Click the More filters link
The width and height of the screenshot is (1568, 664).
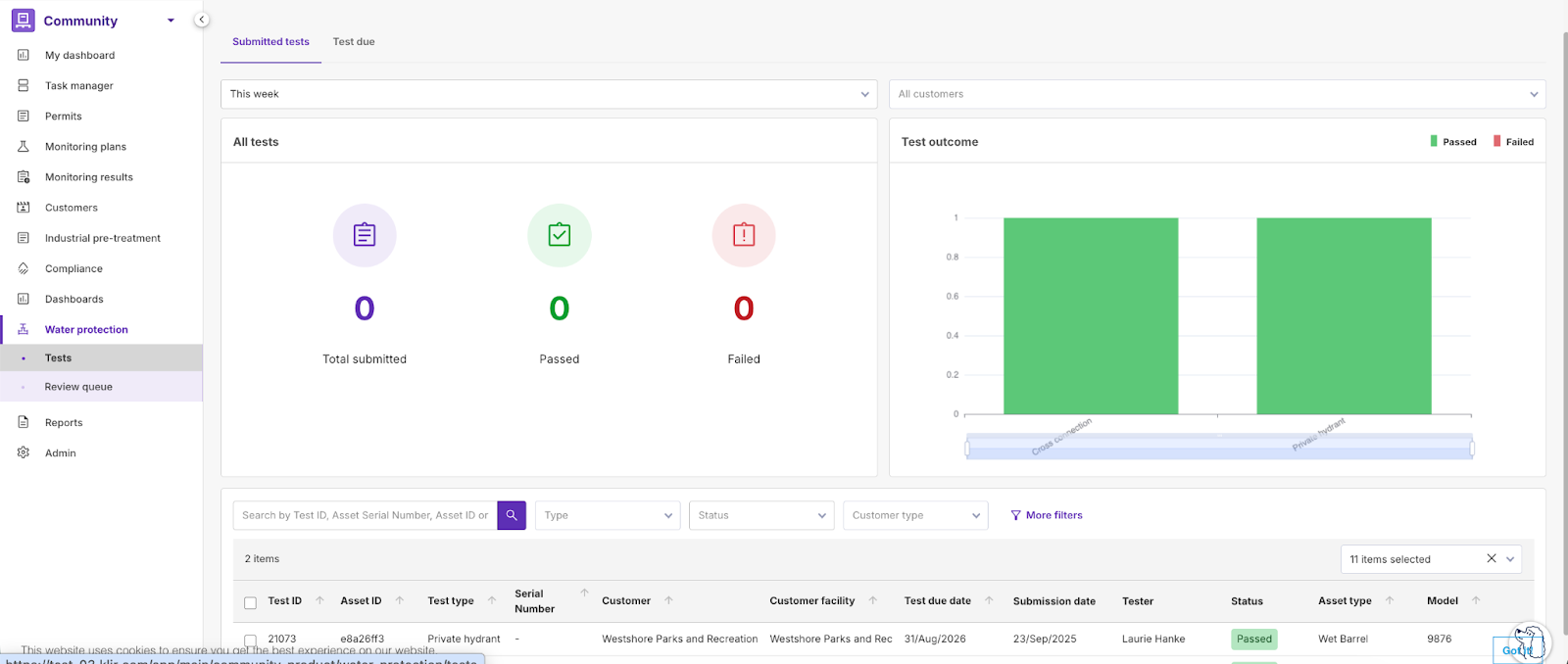(x=1047, y=515)
